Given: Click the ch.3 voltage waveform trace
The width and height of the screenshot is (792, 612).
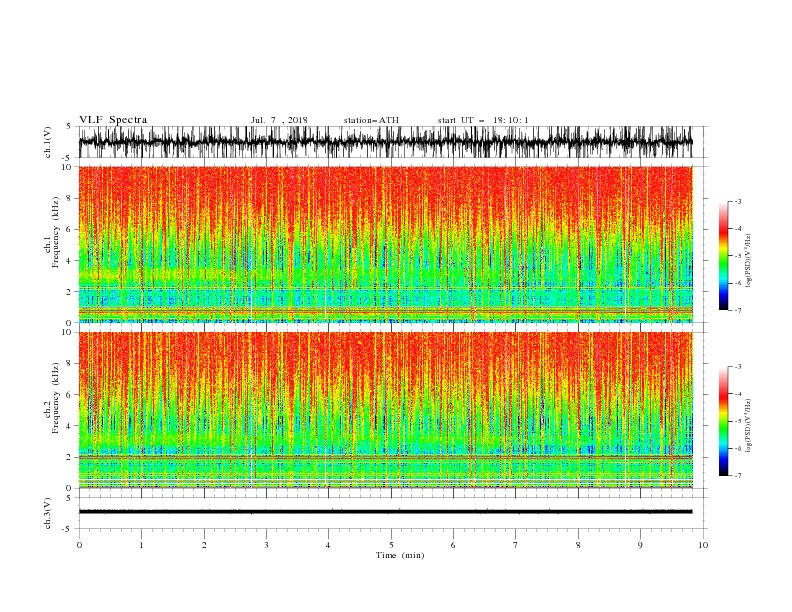Looking at the screenshot, I should pos(385,512).
